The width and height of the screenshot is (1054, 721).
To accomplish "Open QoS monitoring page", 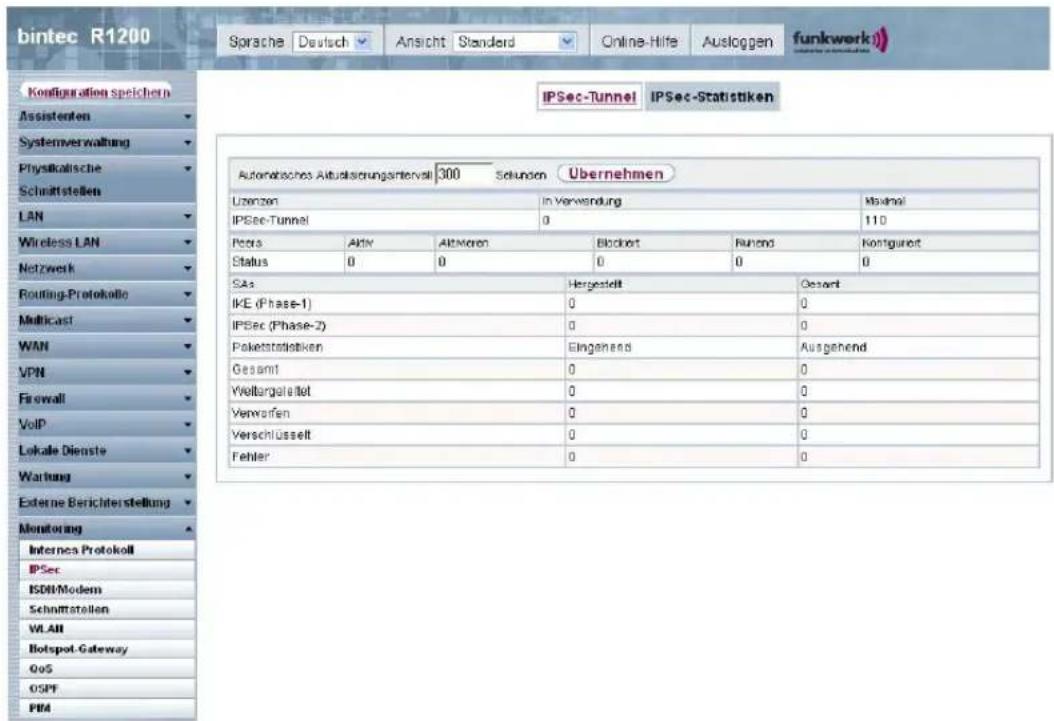I will point(108,669).
